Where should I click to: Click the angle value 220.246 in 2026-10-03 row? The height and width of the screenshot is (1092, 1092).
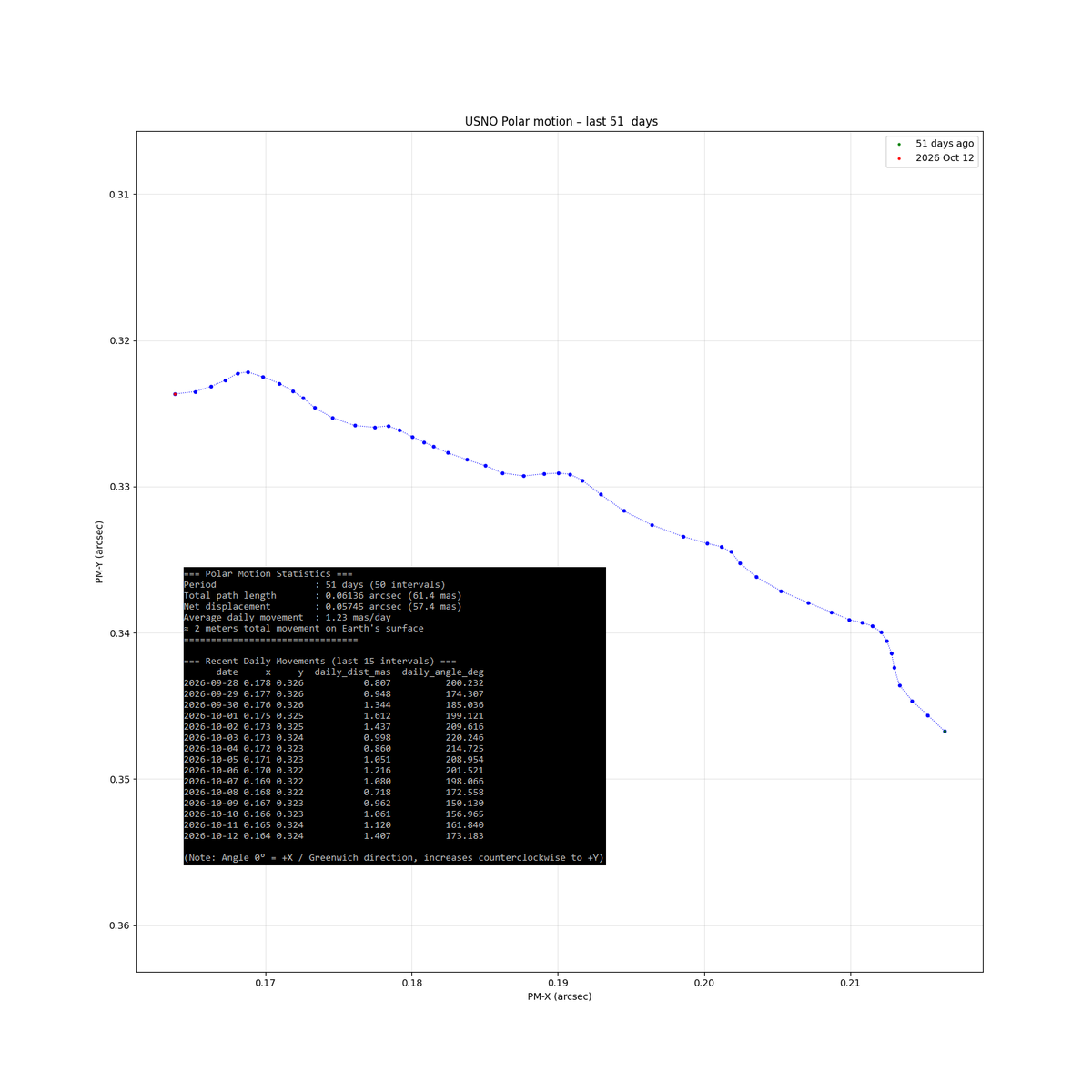coord(465,738)
